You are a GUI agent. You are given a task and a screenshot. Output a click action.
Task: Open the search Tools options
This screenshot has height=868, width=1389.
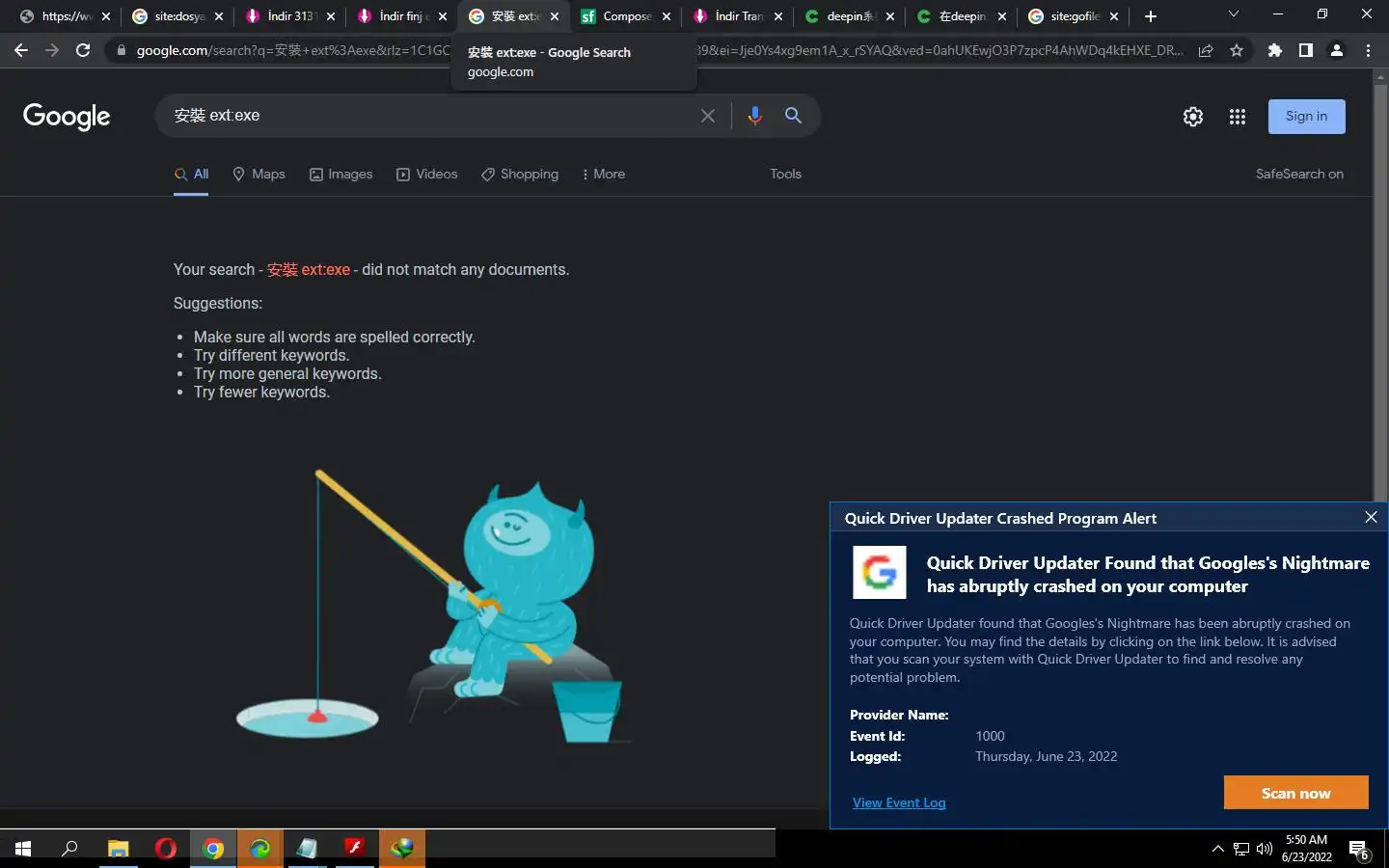coord(785,175)
